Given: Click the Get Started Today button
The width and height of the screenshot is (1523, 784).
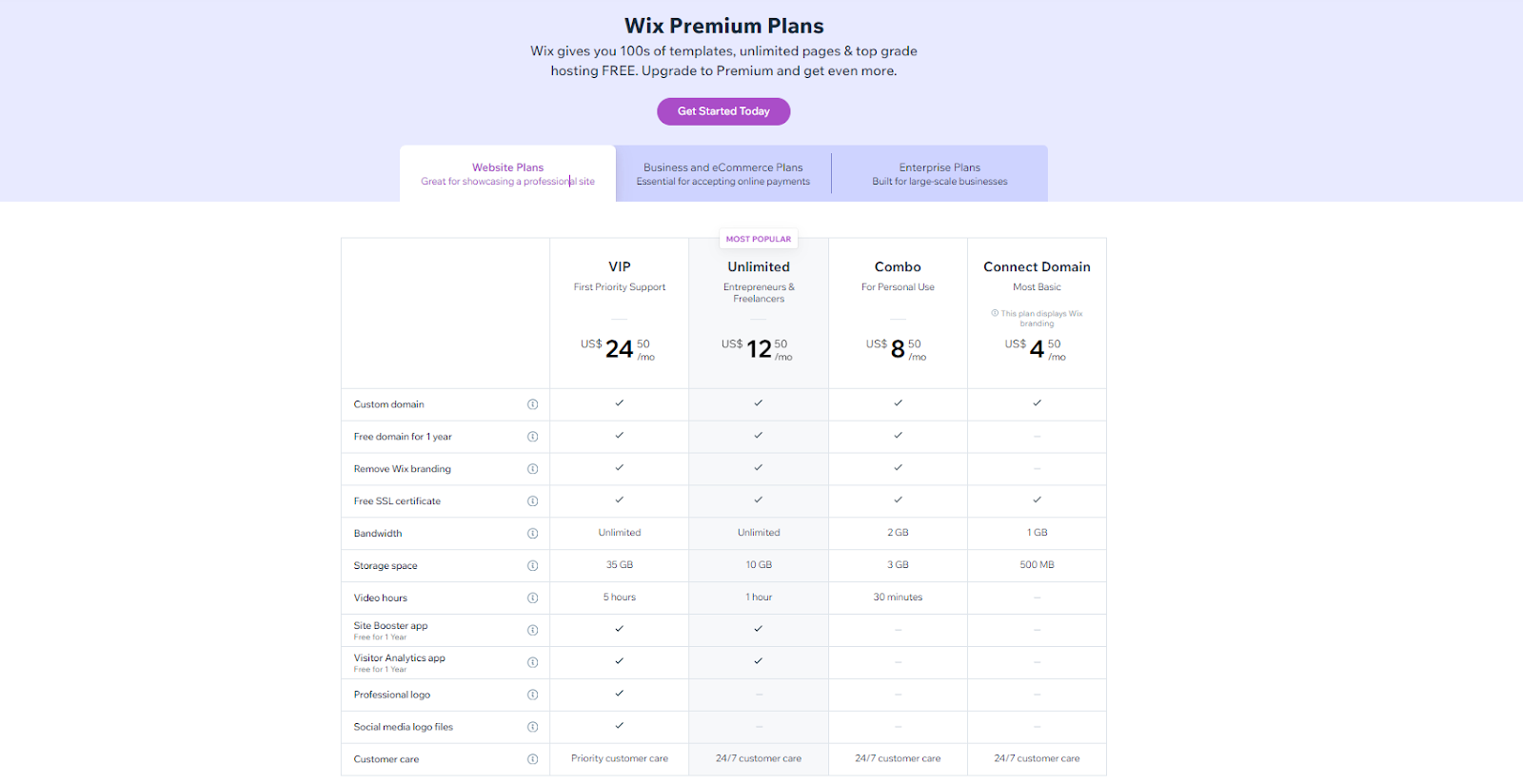Looking at the screenshot, I should (722, 111).
